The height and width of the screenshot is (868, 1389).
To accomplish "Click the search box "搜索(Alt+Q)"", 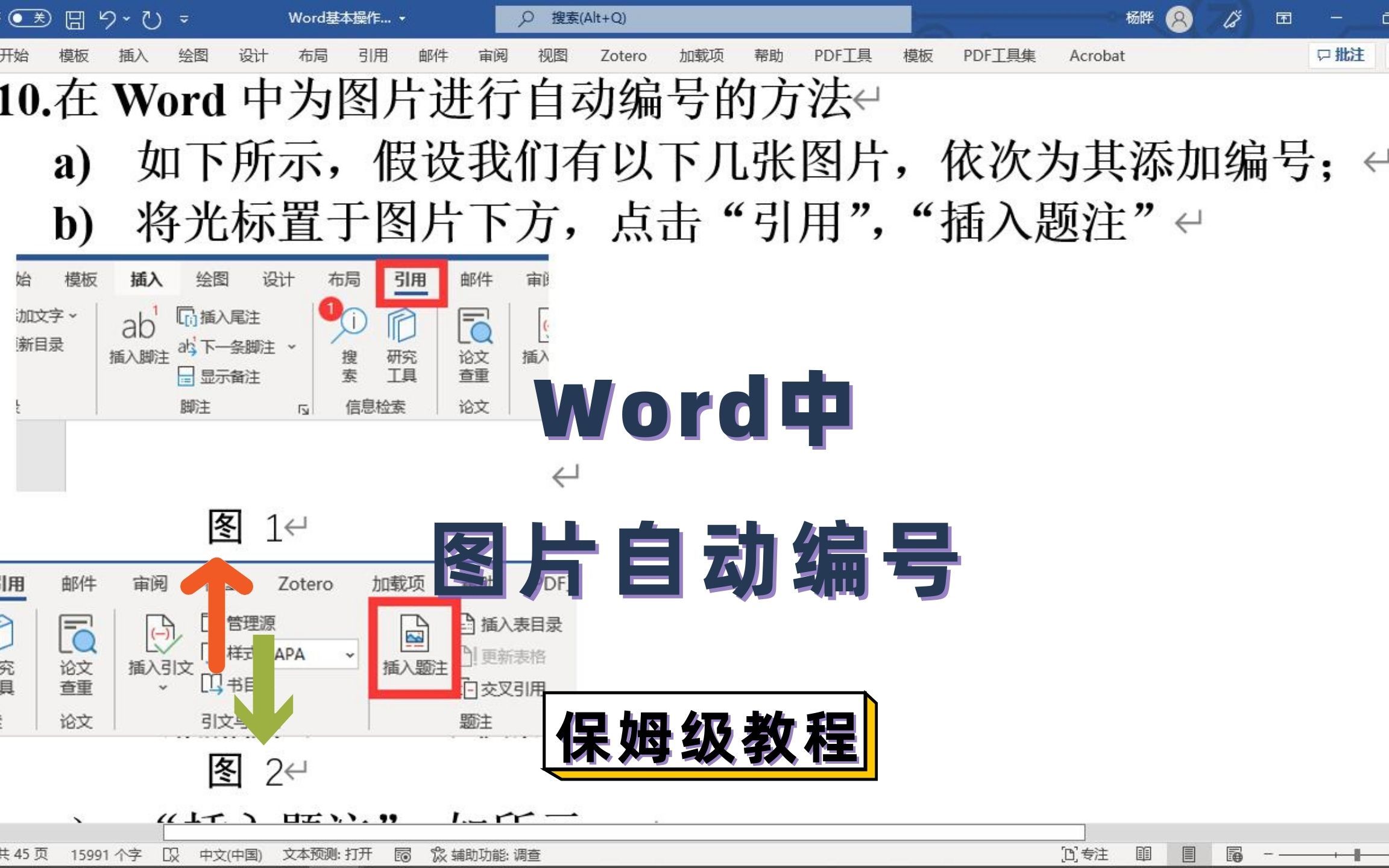I will click(x=703, y=19).
